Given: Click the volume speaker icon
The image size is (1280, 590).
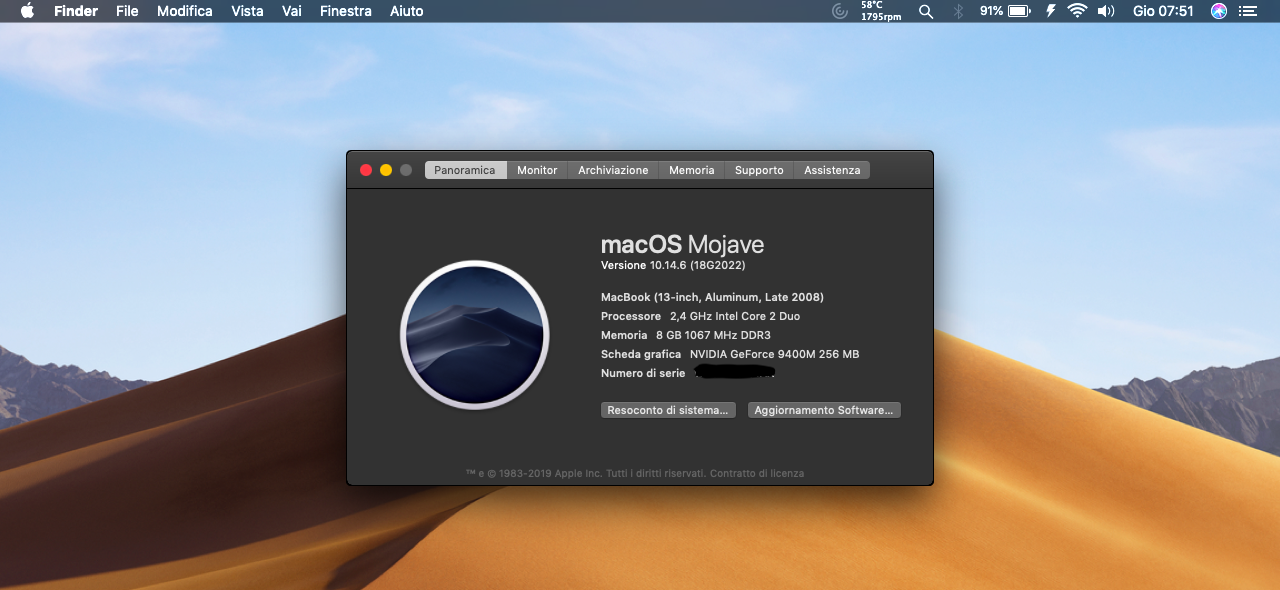Looking at the screenshot, I should pos(1106,11).
